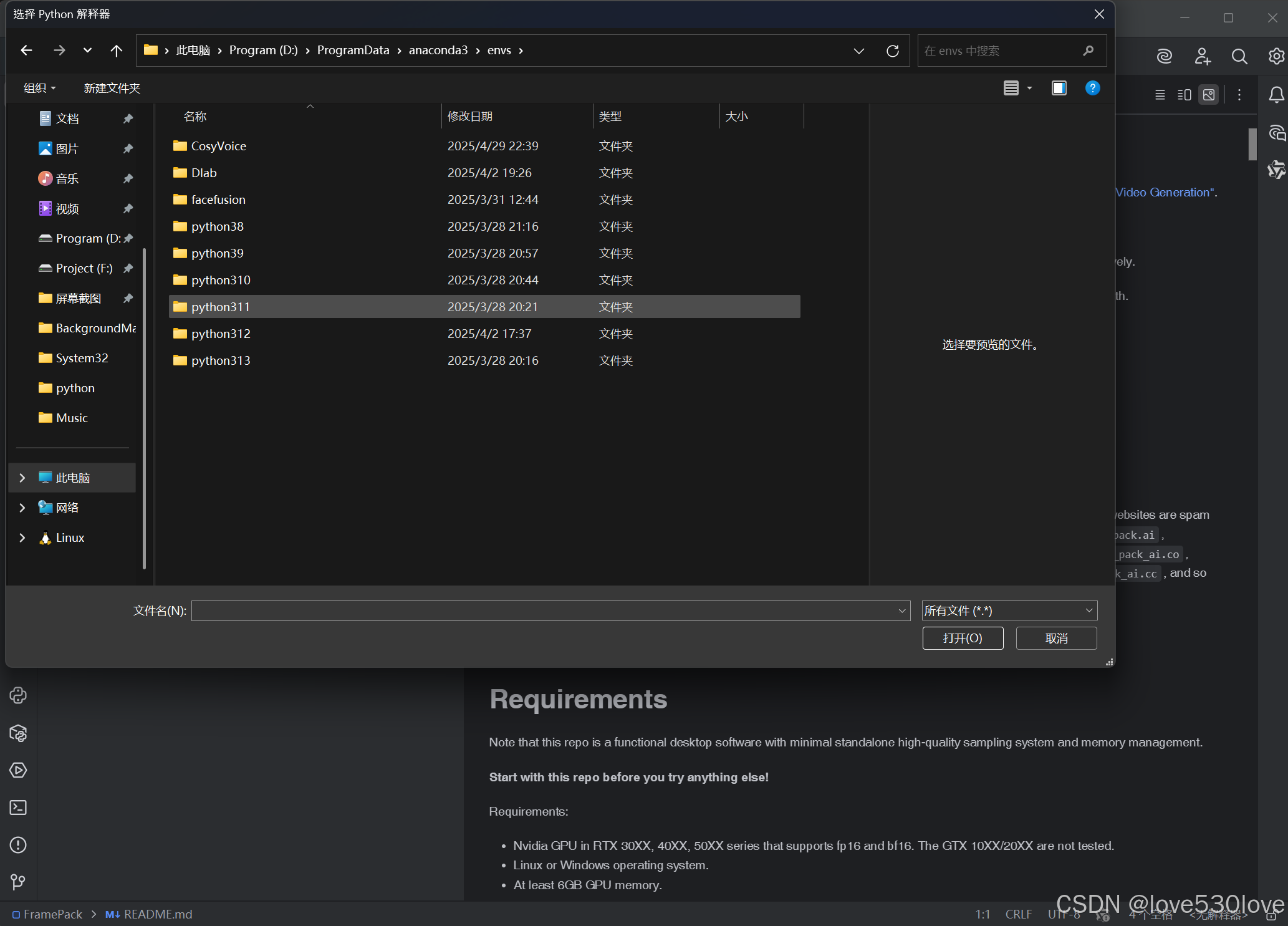Expand the 此电脑 tree node

point(22,478)
